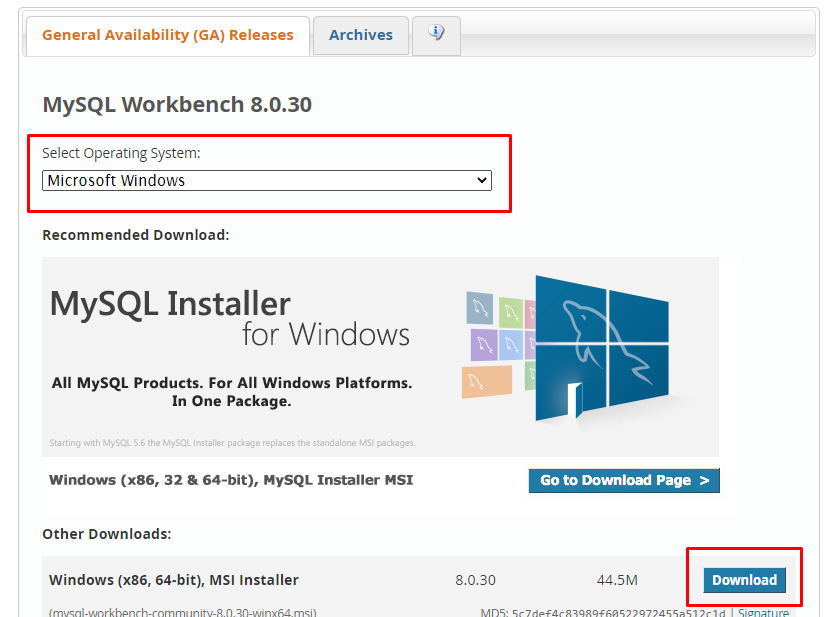The height and width of the screenshot is (617, 837).
Task: Click 'Windows (x86, 32 & 64-bit), MySQL Installer MSI' text
Action: pos(231,480)
